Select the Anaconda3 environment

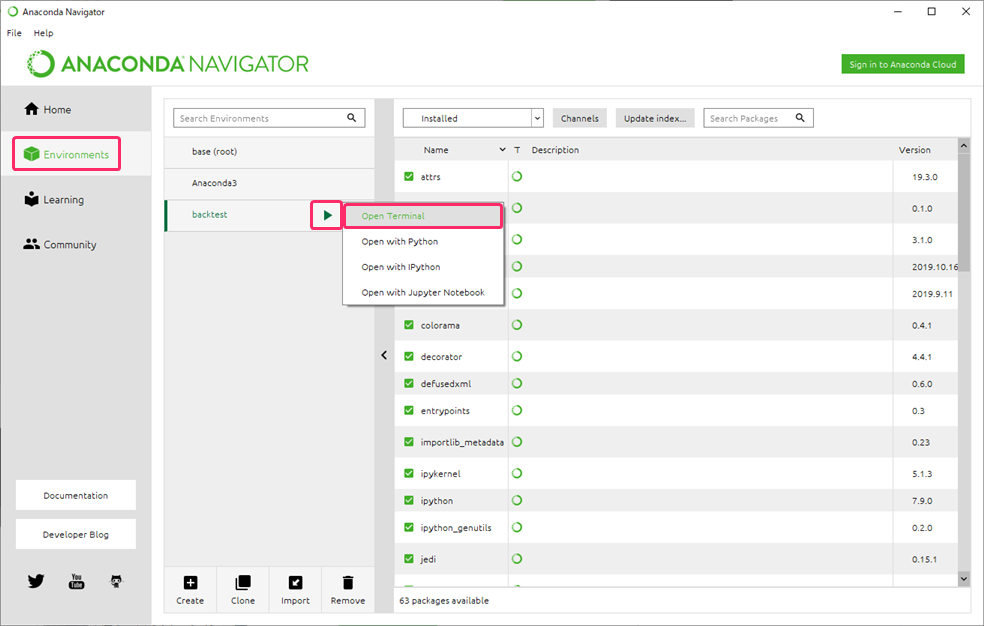click(x=269, y=183)
